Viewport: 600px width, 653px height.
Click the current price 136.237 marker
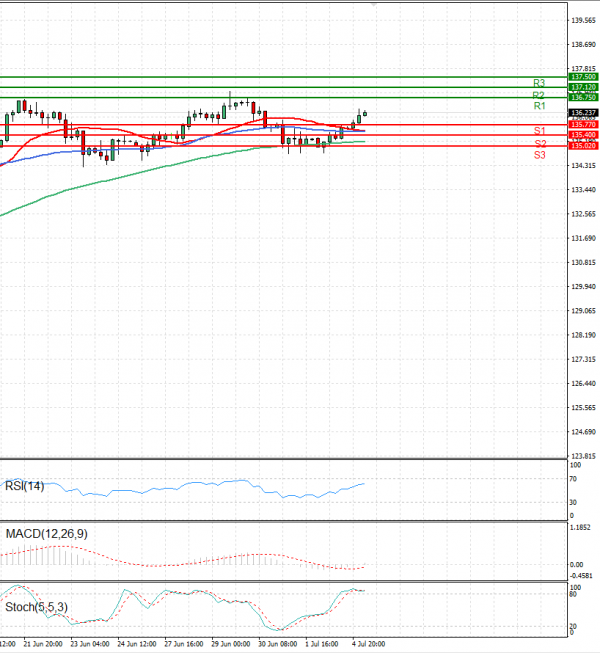click(x=583, y=113)
